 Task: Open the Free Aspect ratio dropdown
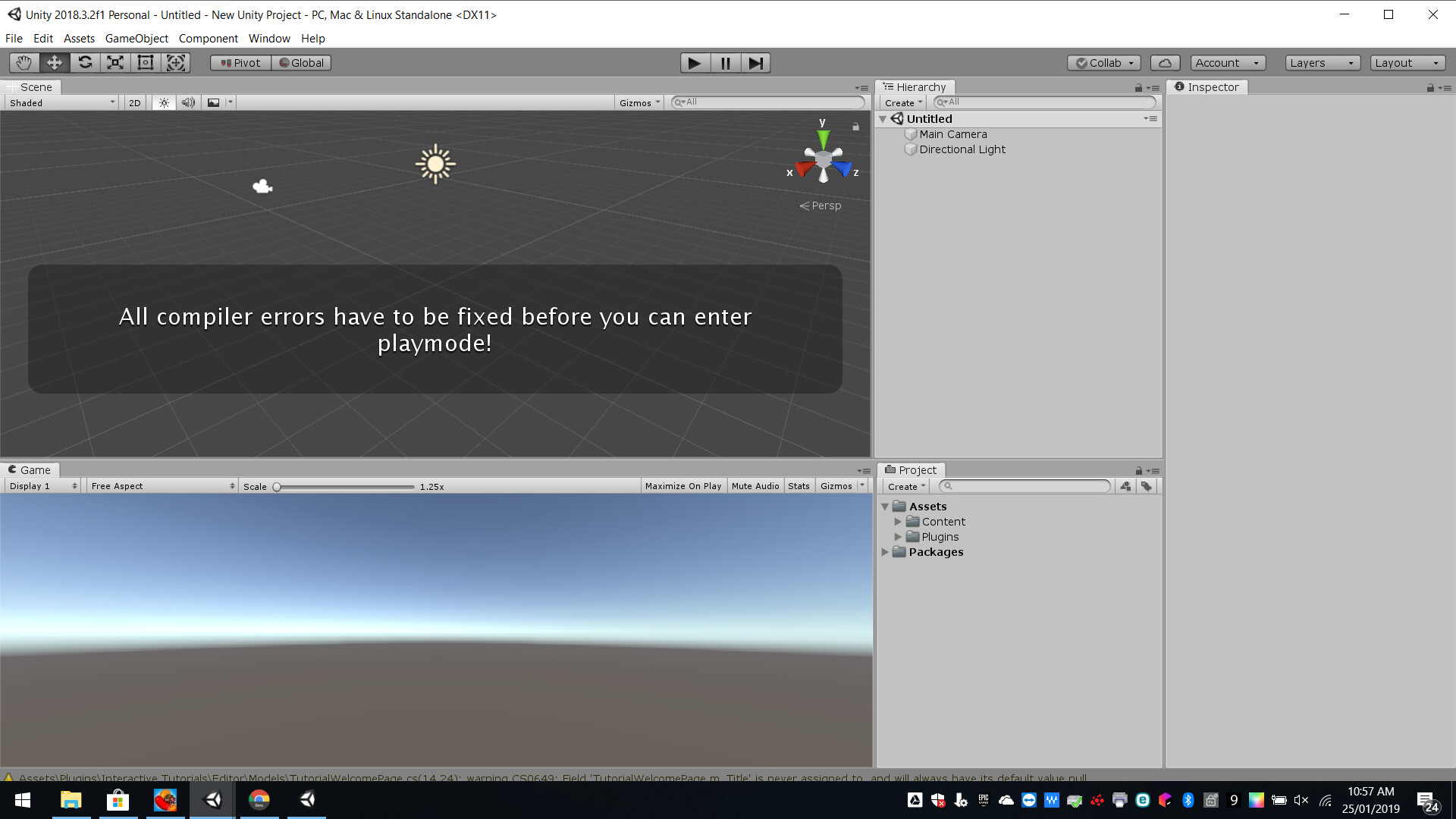pyautogui.click(x=162, y=485)
